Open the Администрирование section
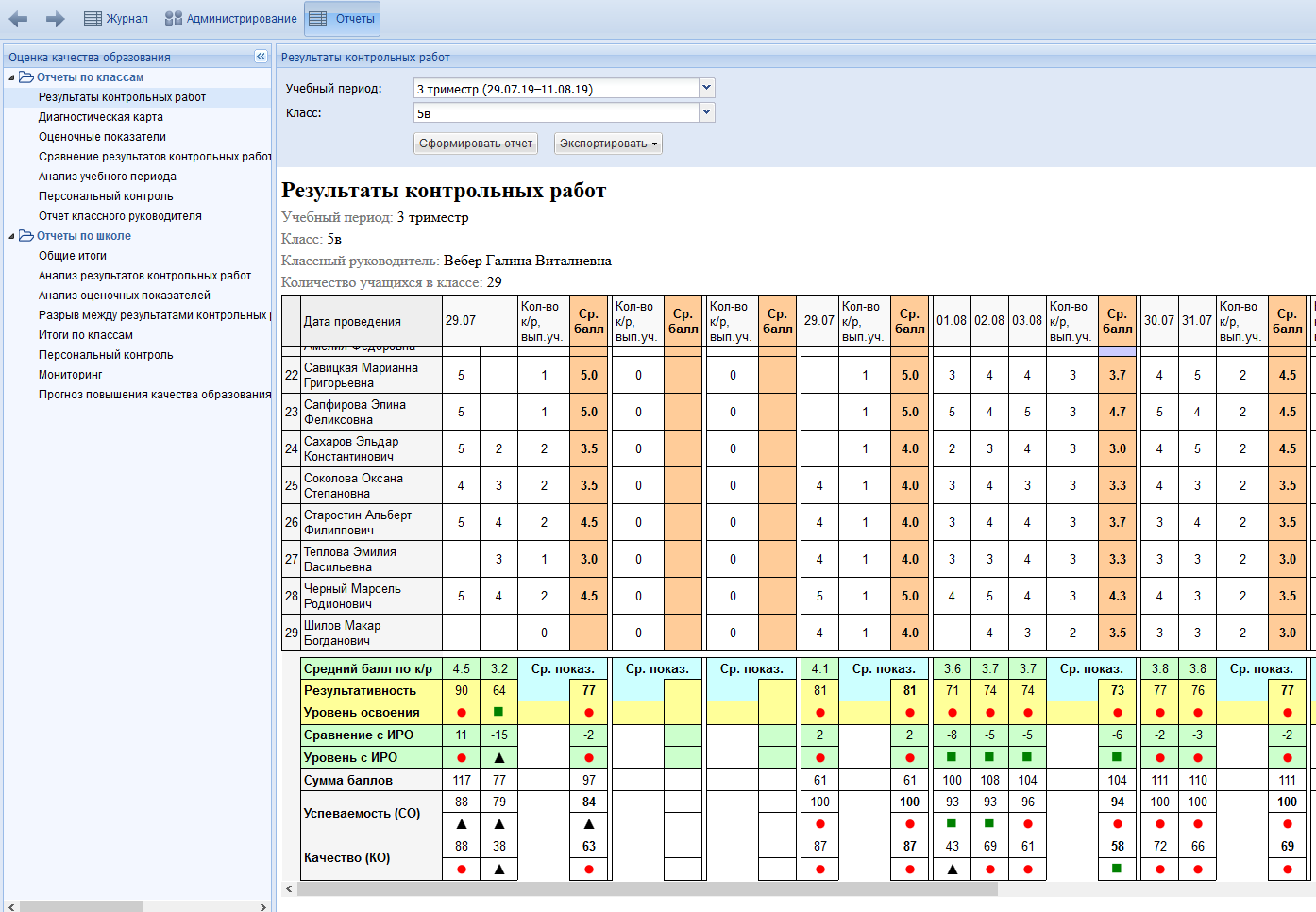This screenshot has height=912, width=1316. tap(230, 19)
